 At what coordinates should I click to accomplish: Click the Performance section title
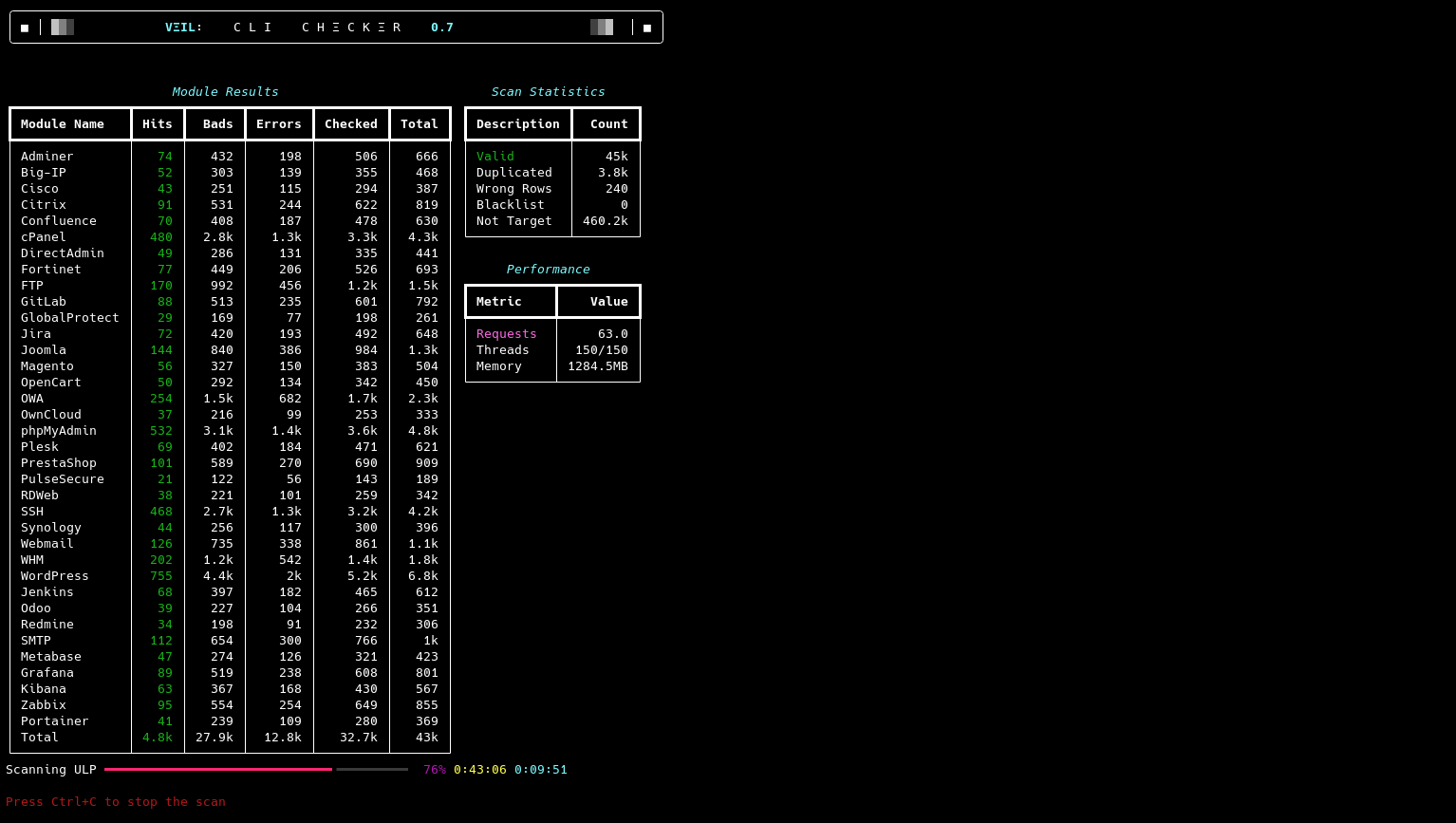[549, 270]
